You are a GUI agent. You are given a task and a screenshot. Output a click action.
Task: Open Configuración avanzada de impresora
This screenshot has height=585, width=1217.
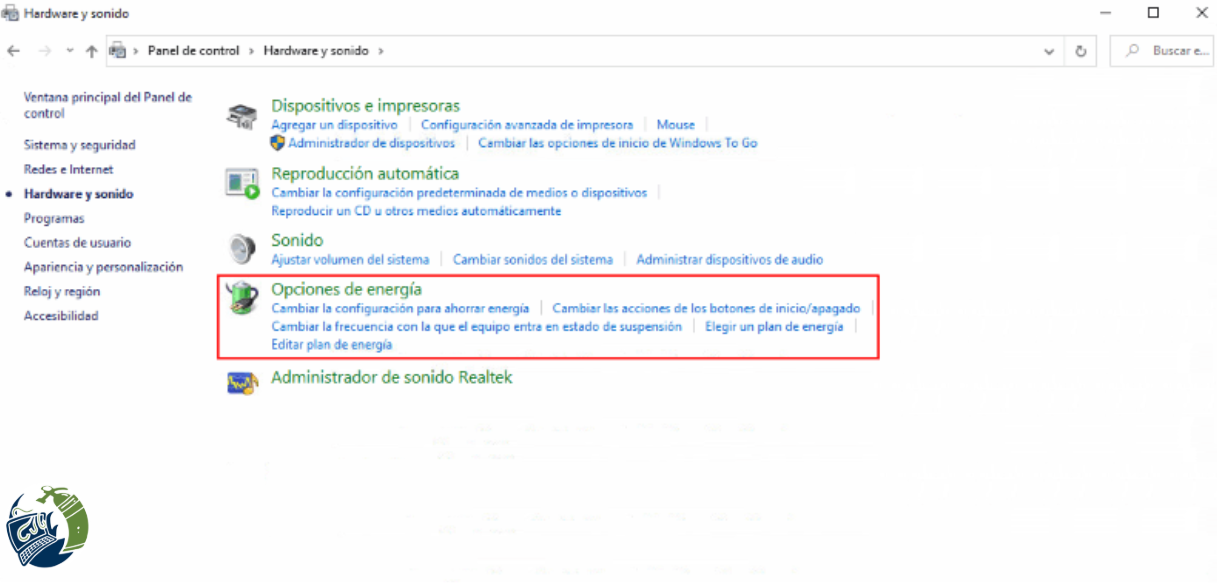[527, 125]
